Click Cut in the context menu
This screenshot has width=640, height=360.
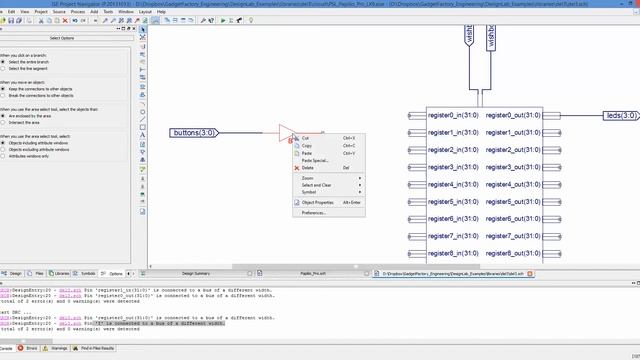pos(329,138)
